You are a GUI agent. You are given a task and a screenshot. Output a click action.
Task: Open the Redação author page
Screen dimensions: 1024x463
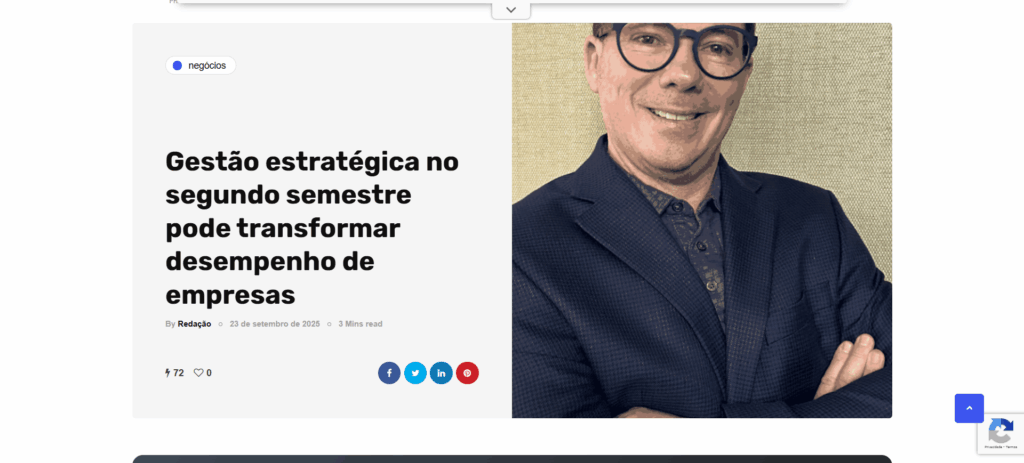tap(195, 324)
